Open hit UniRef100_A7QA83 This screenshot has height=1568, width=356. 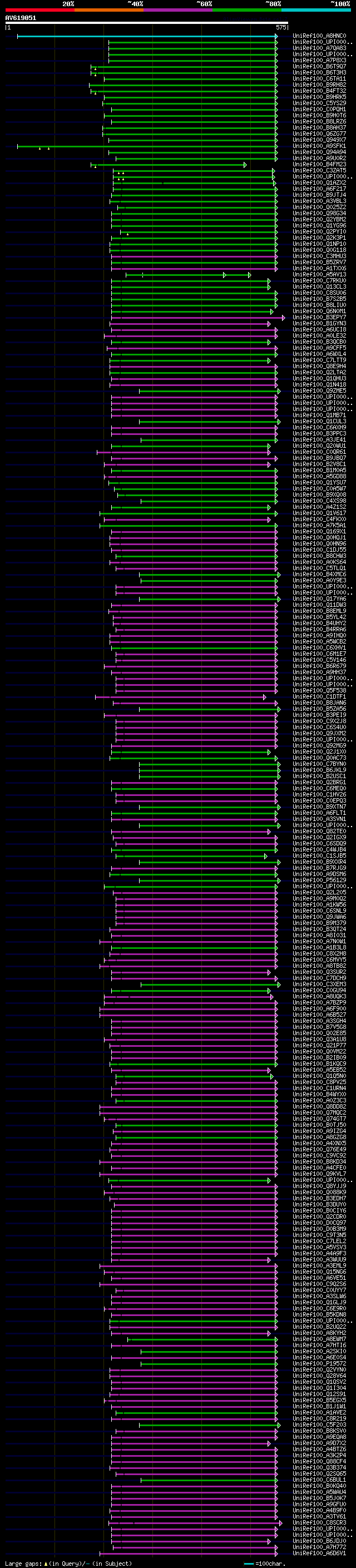pos(319,48)
